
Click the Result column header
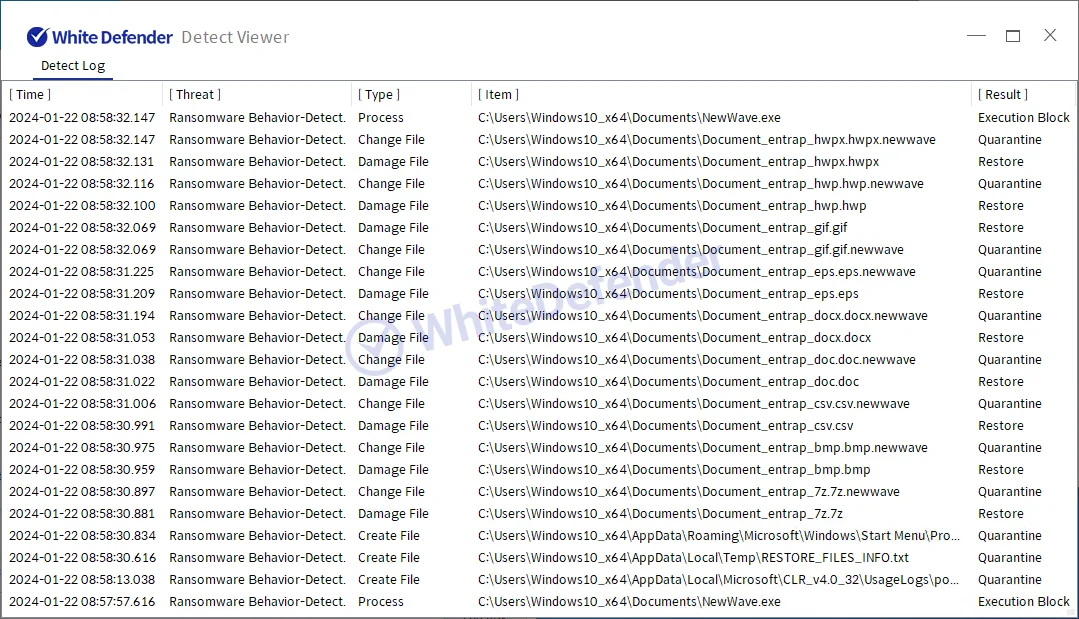[1003, 95]
